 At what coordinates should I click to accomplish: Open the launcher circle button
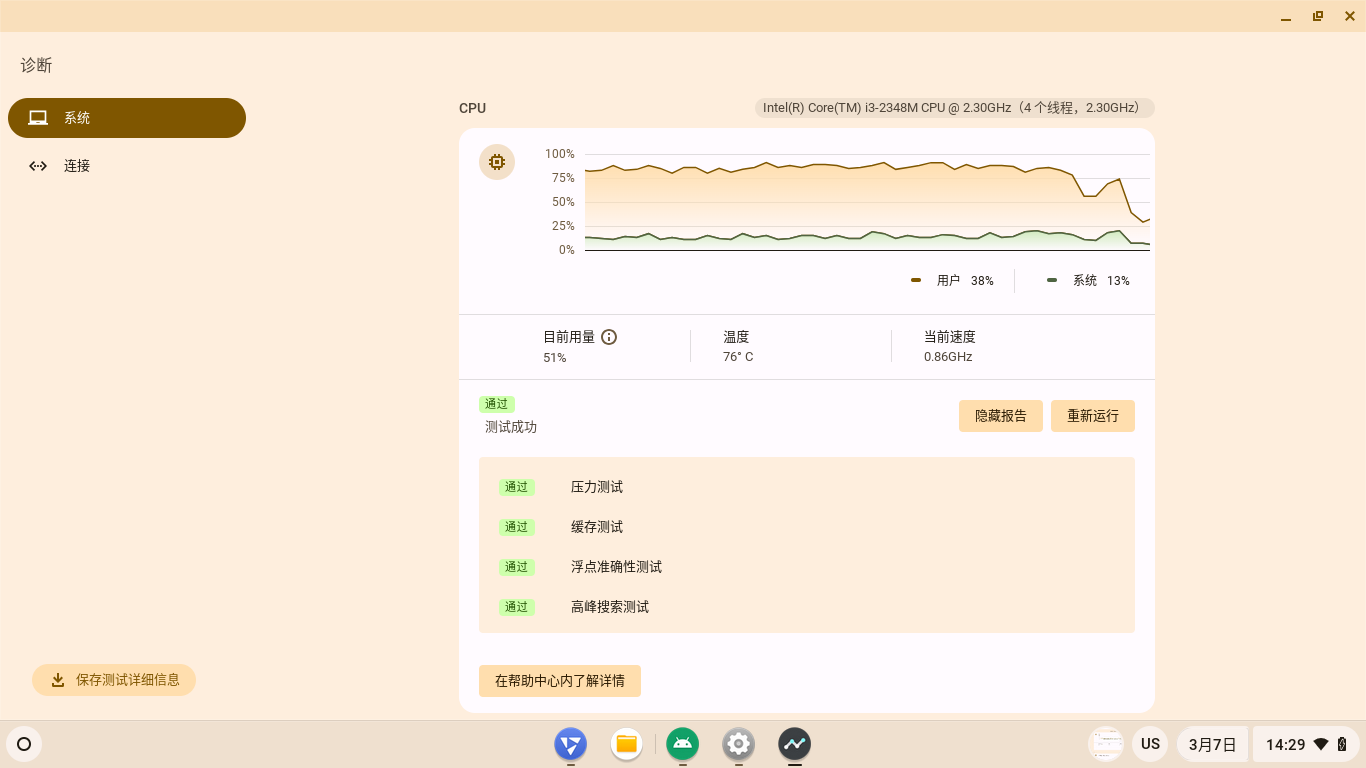pos(24,744)
